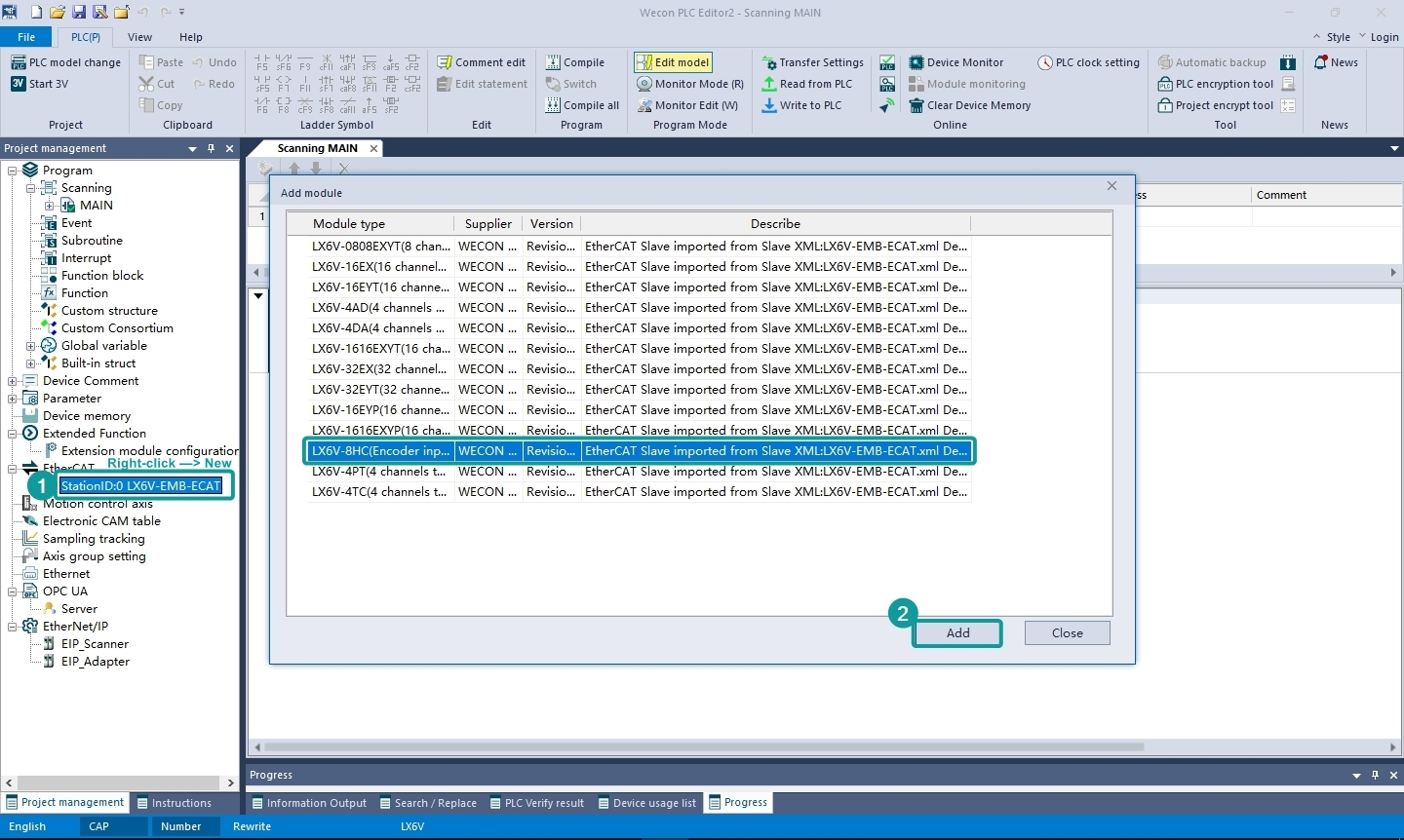The image size is (1404, 840).
Task: Expand the MAIN node
Action: 49,206
